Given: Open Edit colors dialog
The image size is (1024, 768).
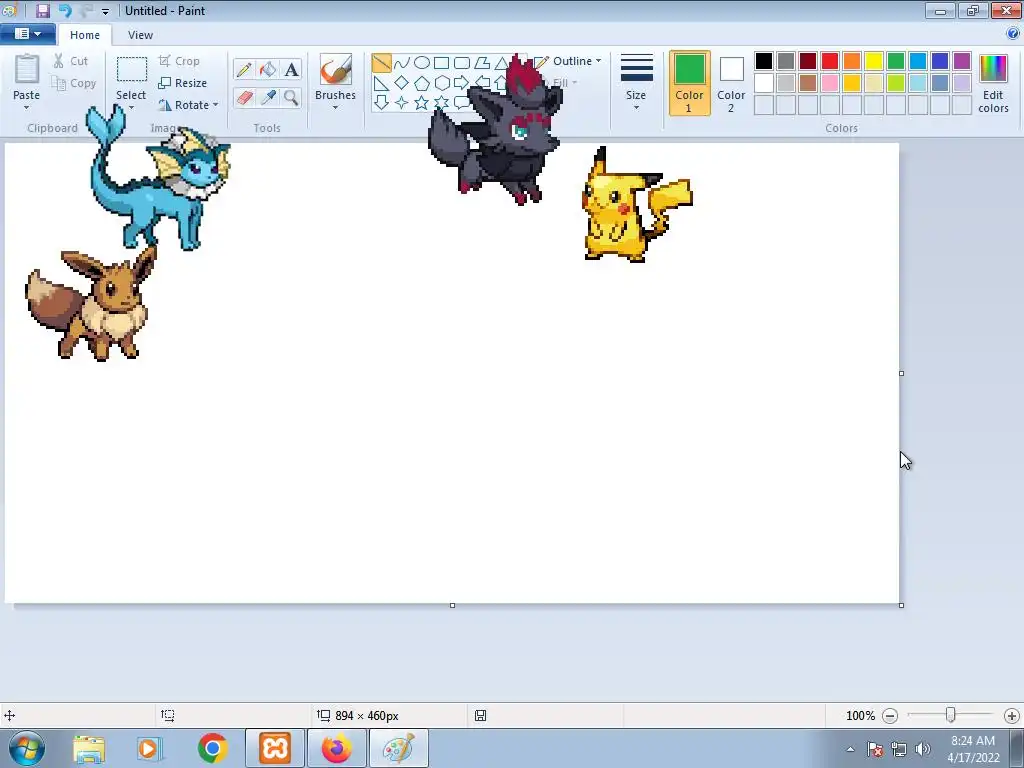Looking at the screenshot, I should (x=993, y=83).
